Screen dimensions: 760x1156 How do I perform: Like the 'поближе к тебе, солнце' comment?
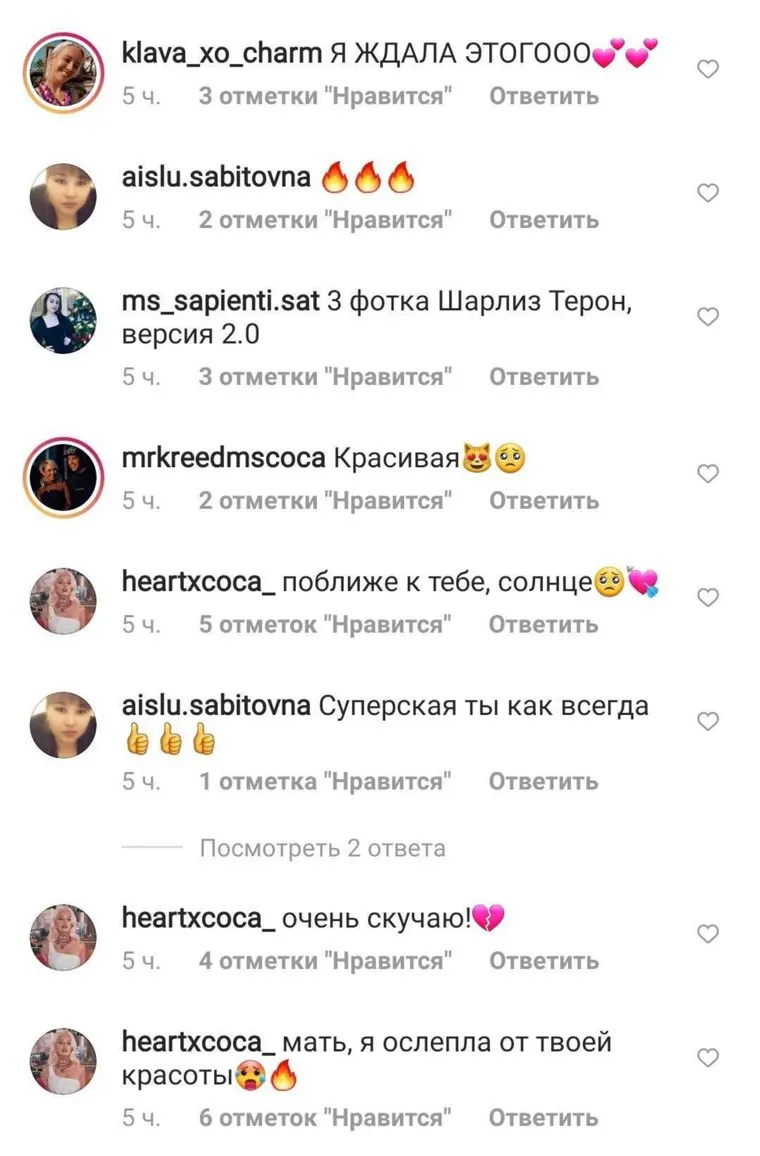click(x=708, y=597)
